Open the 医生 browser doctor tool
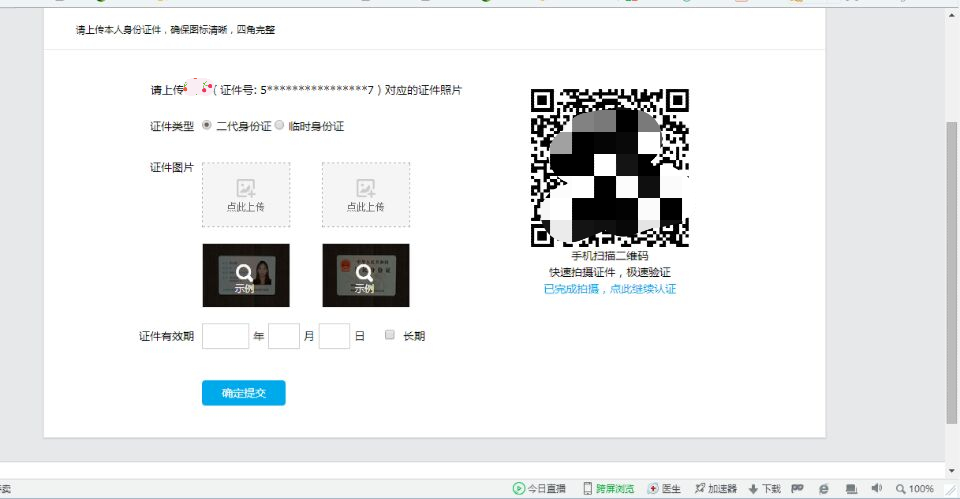 pyautogui.click(x=664, y=489)
